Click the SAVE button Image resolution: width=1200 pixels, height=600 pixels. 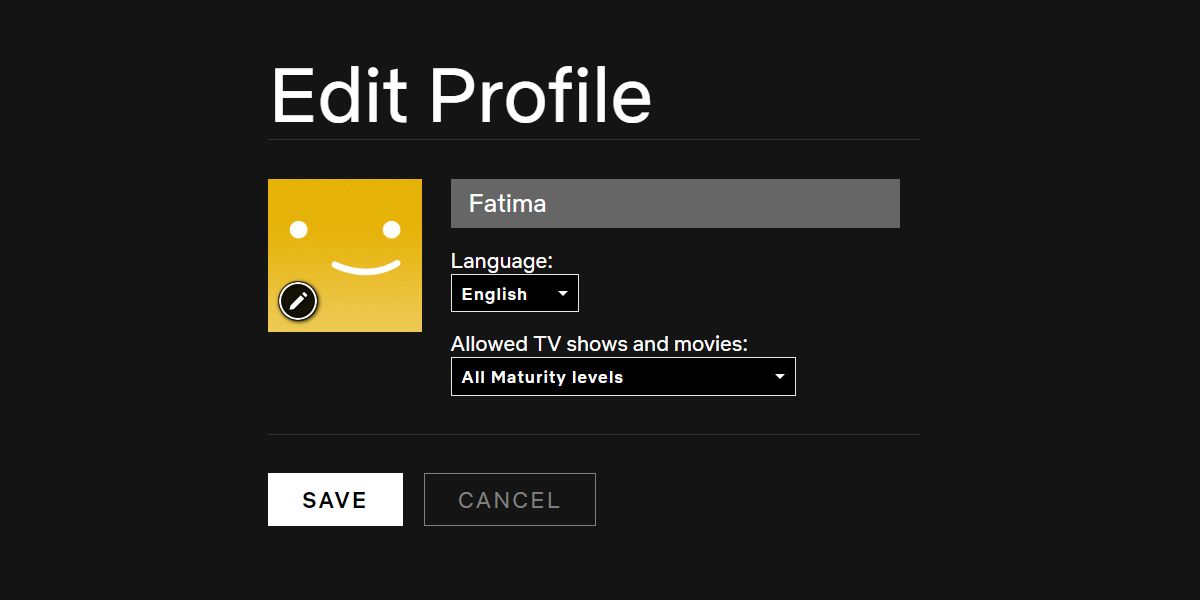(x=334, y=499)
